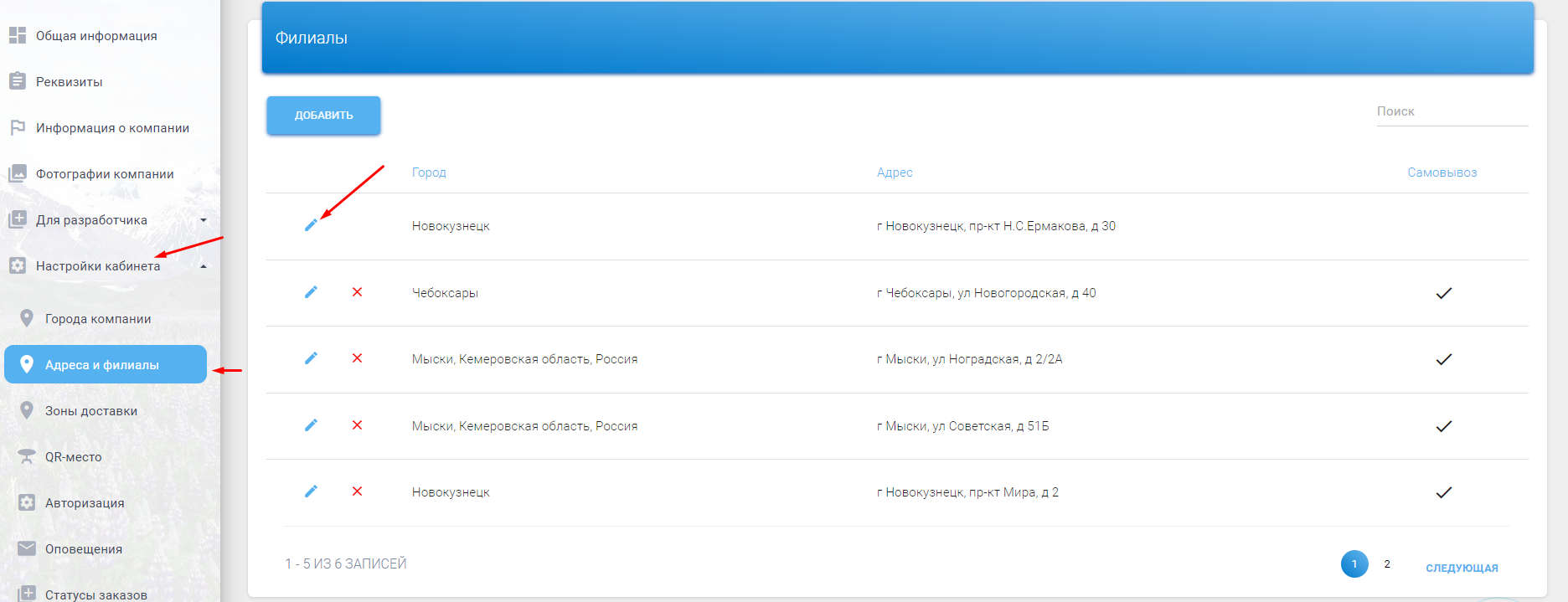Delete the Чебоксары branch with red cross
Viewport: 1568px width, 602px height.
[357, 292]
